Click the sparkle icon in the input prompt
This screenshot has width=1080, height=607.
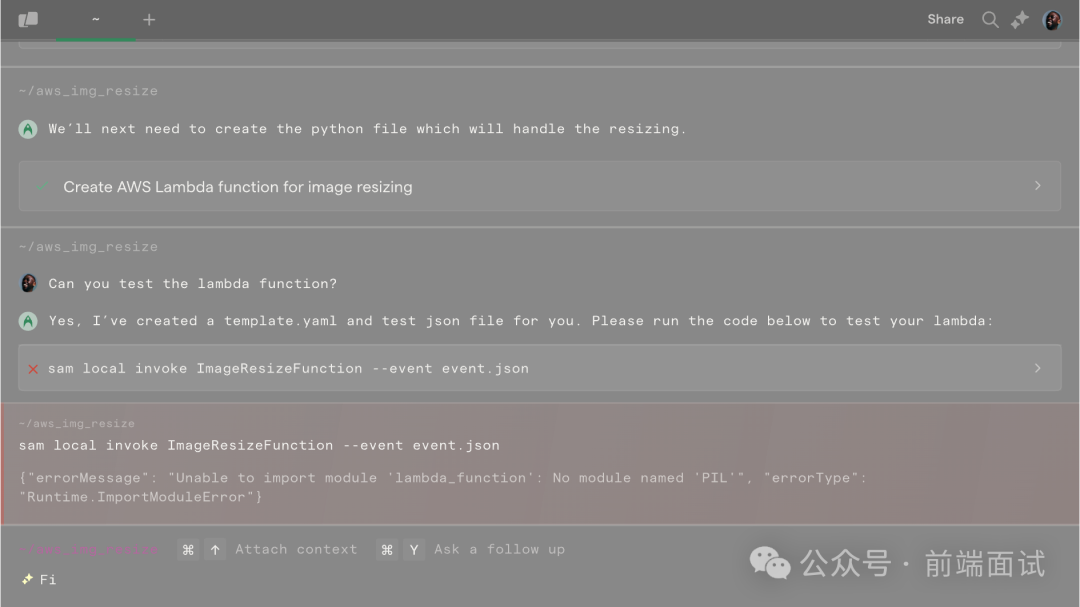[x=26, y=579]
